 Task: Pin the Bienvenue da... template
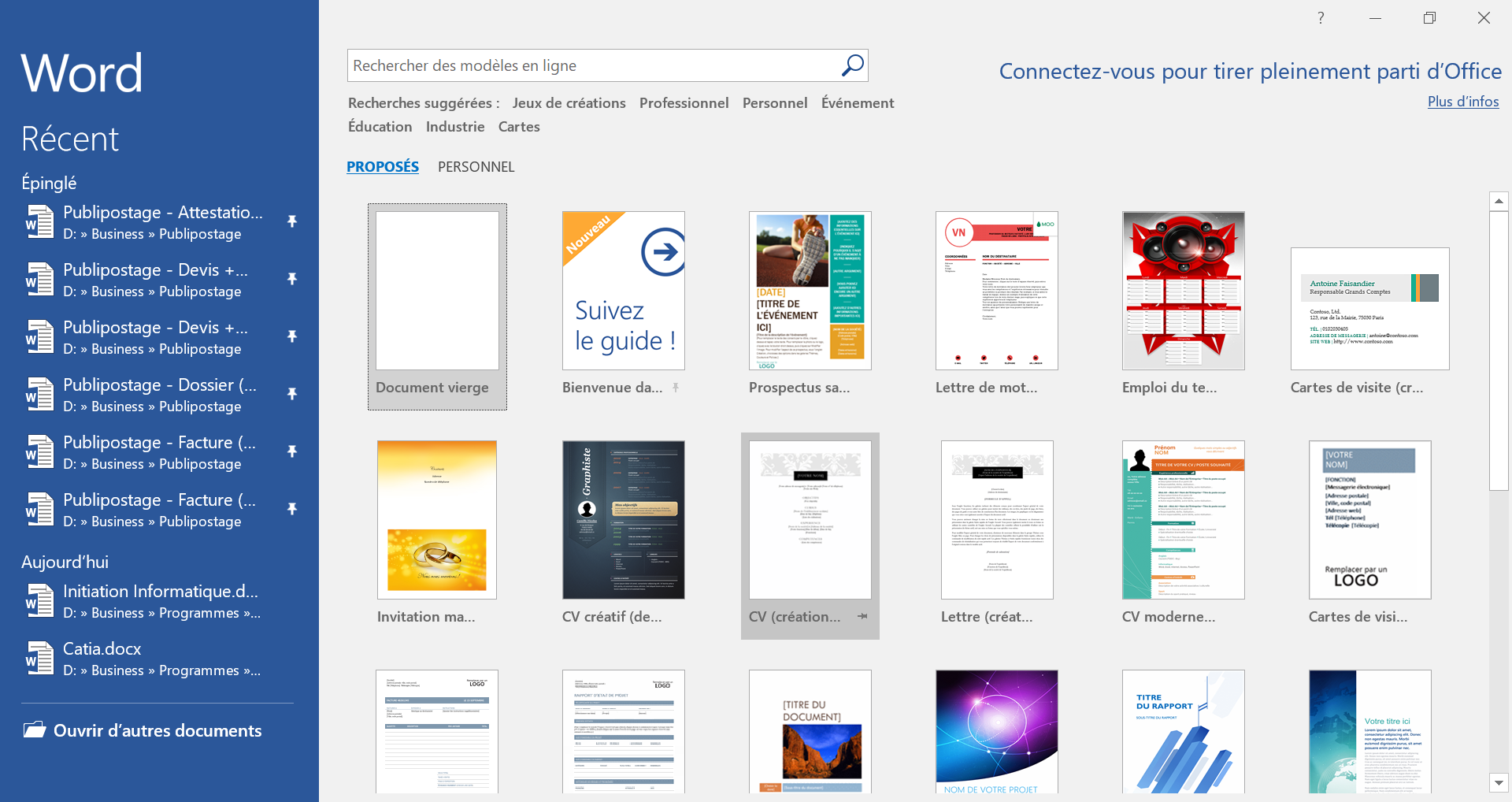676,388
